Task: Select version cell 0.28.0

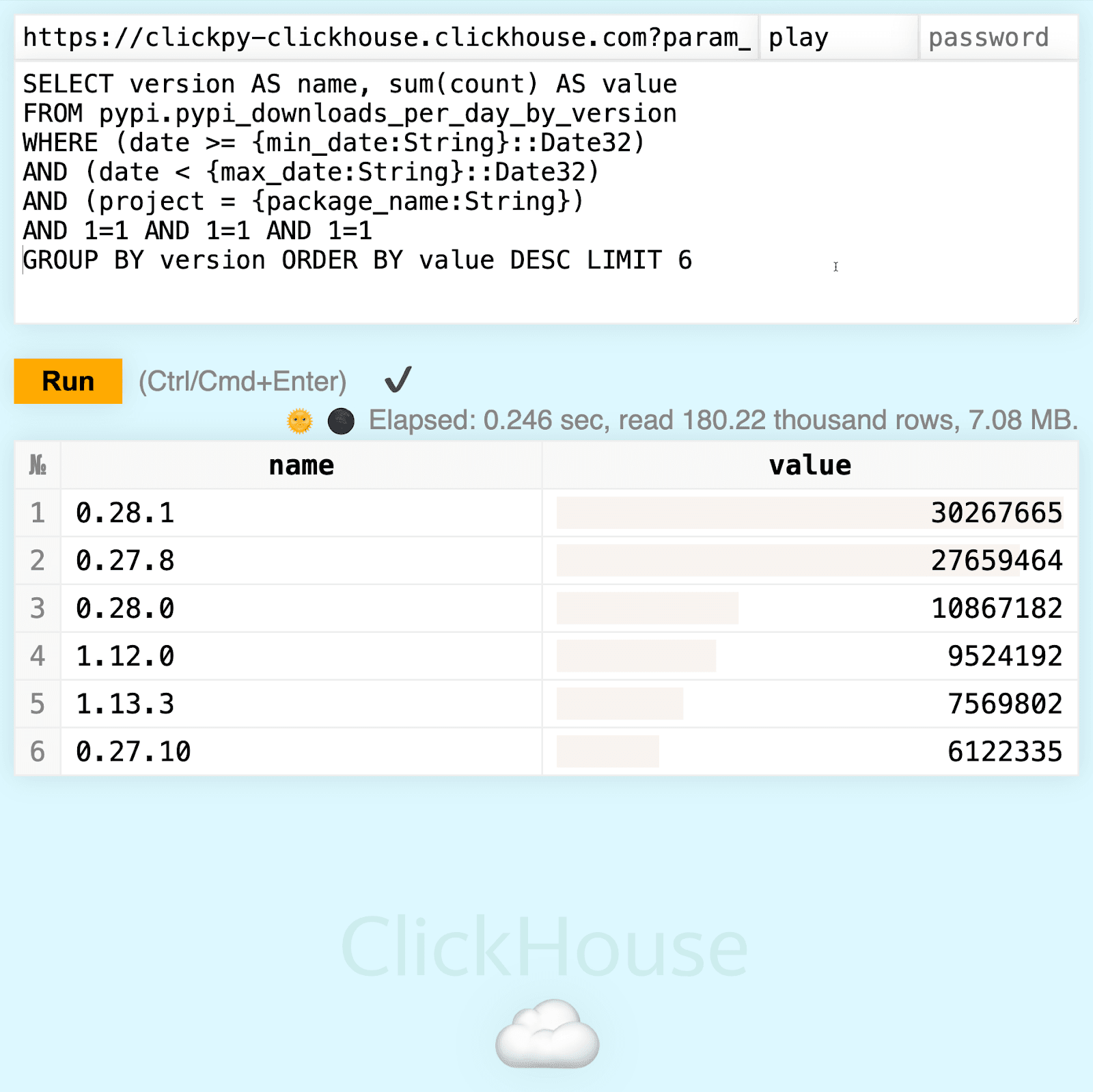Action: 301,608
